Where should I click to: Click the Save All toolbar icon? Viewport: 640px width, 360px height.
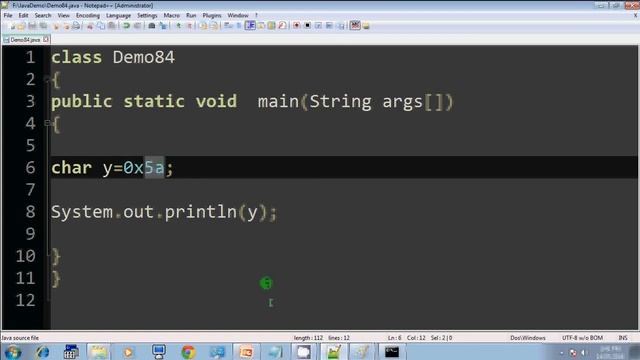(x=43, y=26)
